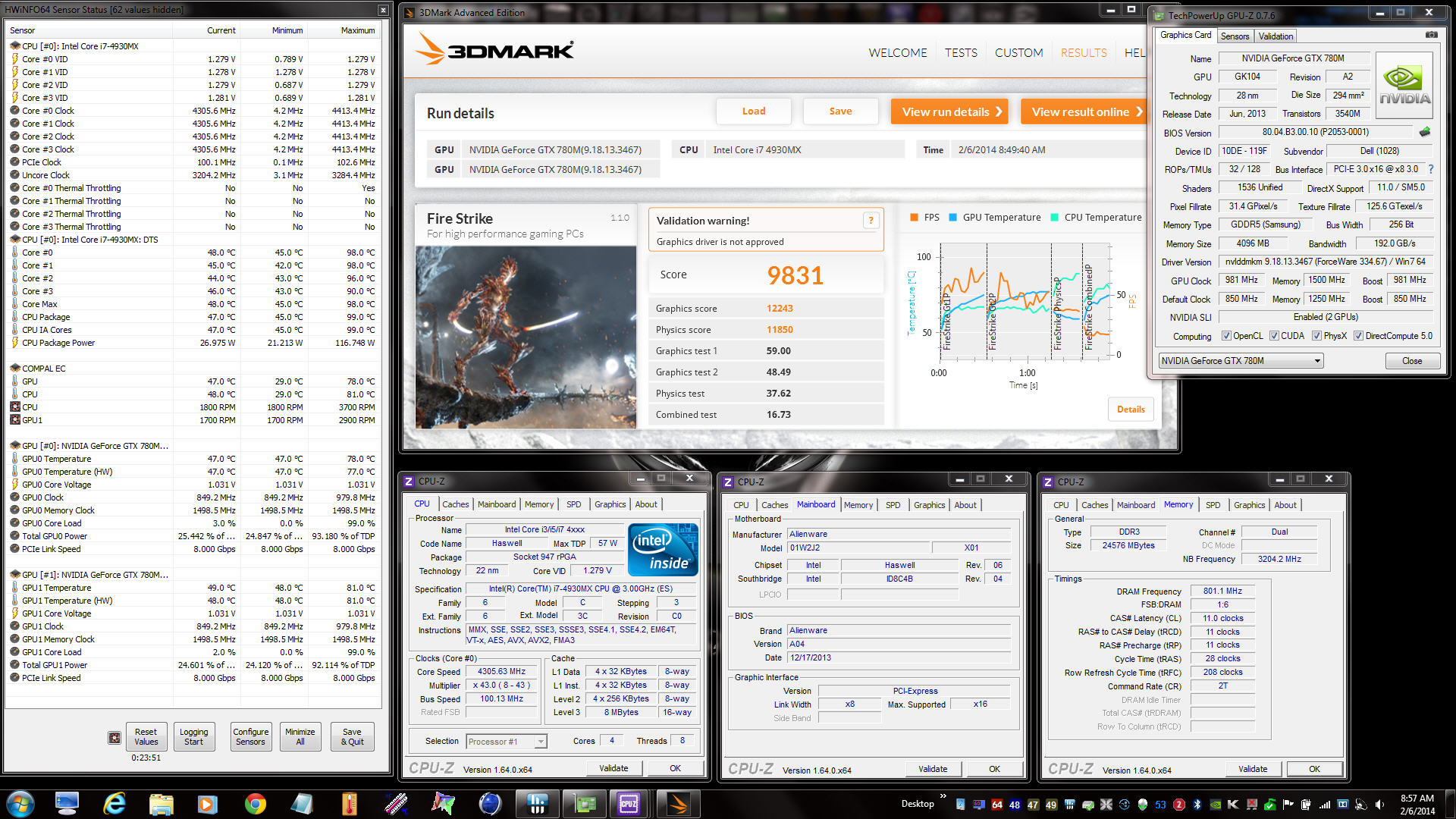This screenshot has height=819, width=1456.
Task: Click the Load button in Run details
Action: 754,111
